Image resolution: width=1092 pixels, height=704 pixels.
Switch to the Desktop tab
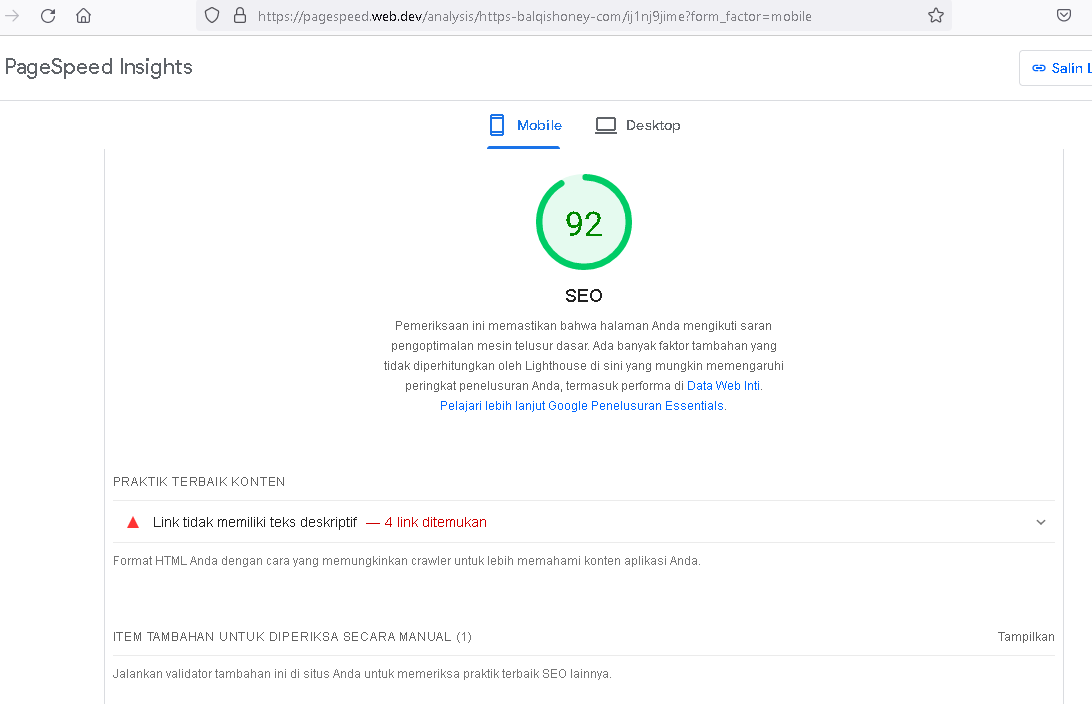[638, 126]
